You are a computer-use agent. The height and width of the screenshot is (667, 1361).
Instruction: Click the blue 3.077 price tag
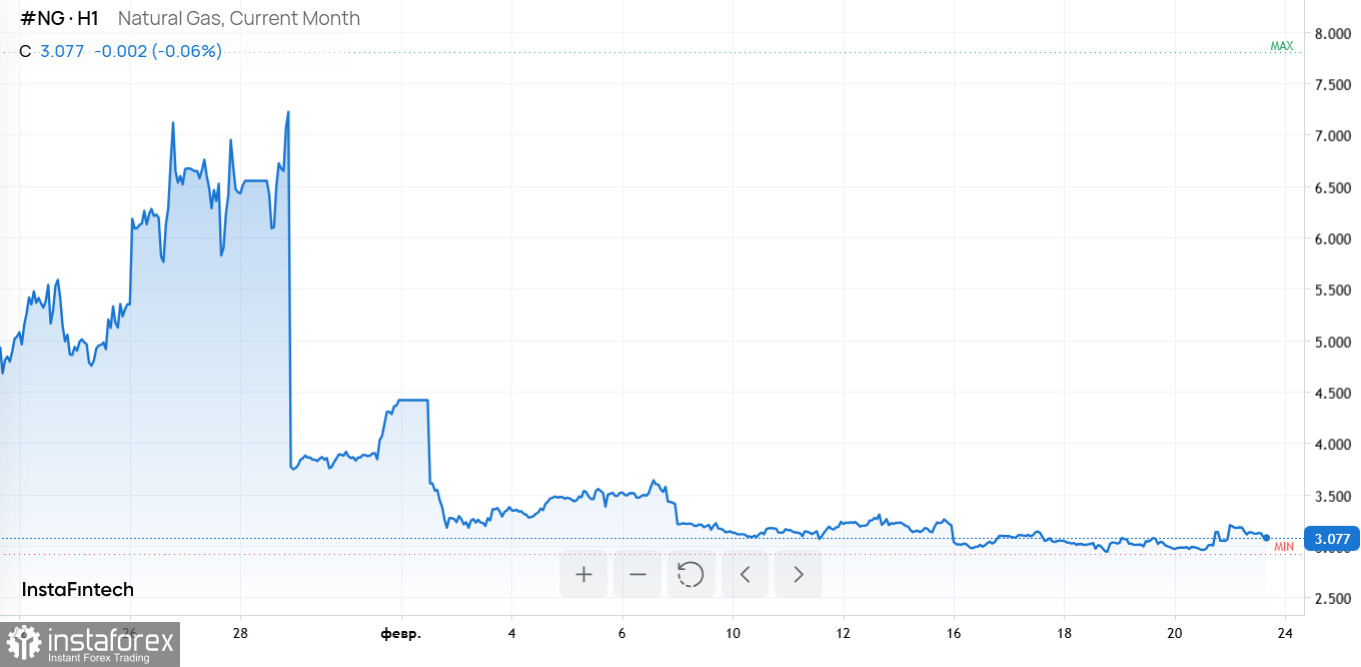[x=1331, y=538]
